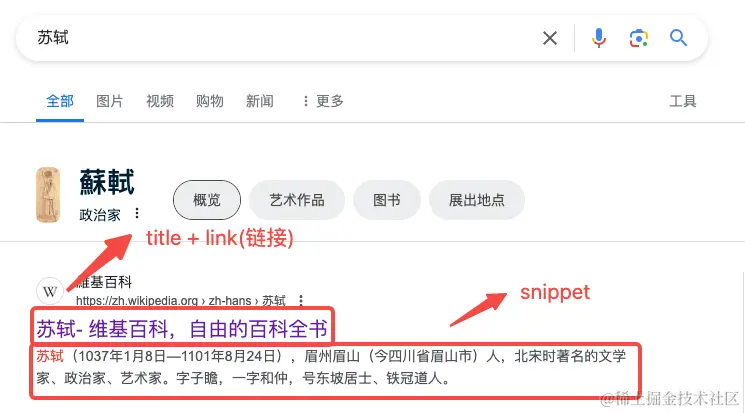Click the blue magnifying glass search icon

[x=678, y=38]
